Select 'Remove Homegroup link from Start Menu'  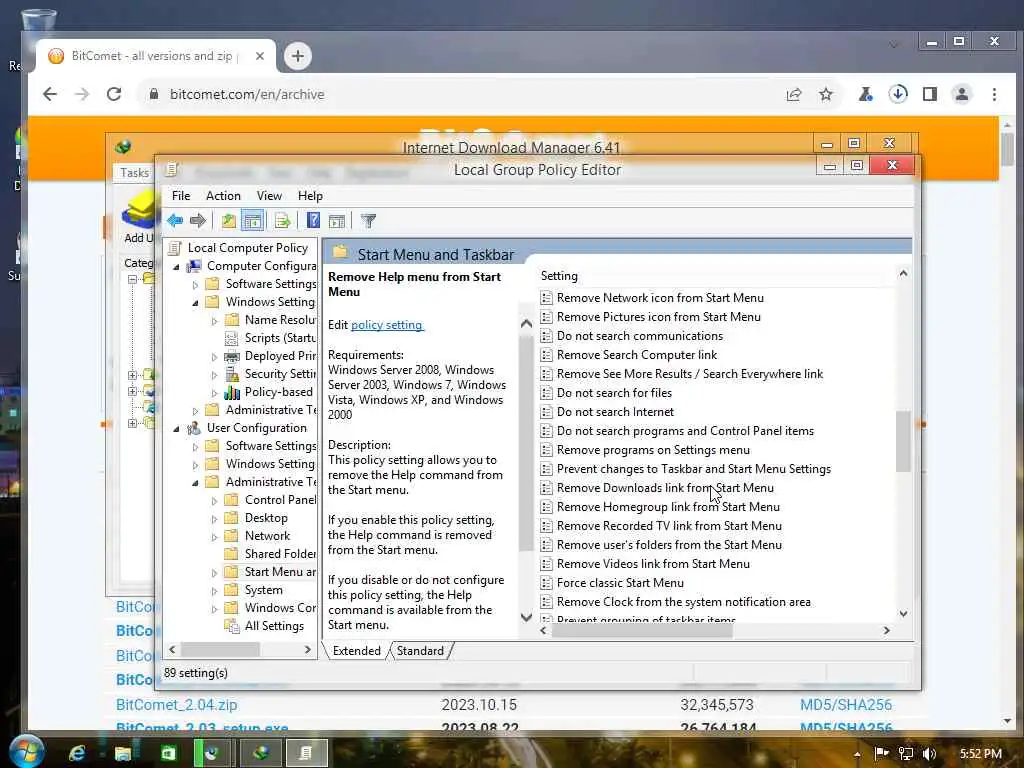click(668, 507)
